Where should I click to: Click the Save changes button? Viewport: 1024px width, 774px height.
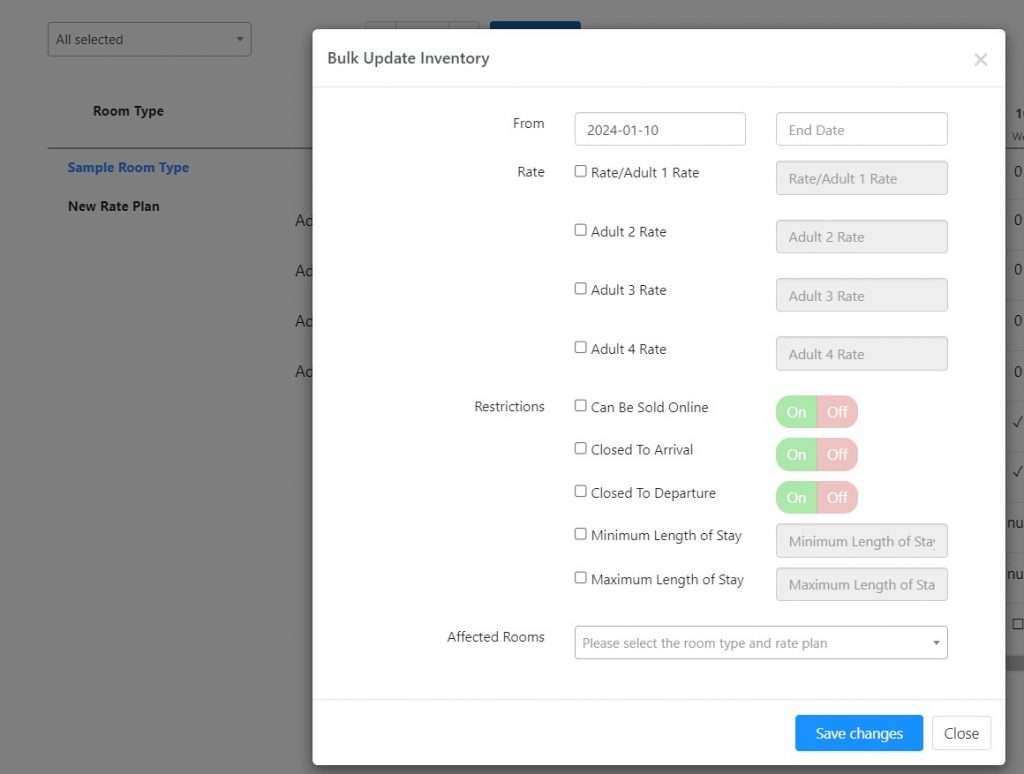coord(858,732)
